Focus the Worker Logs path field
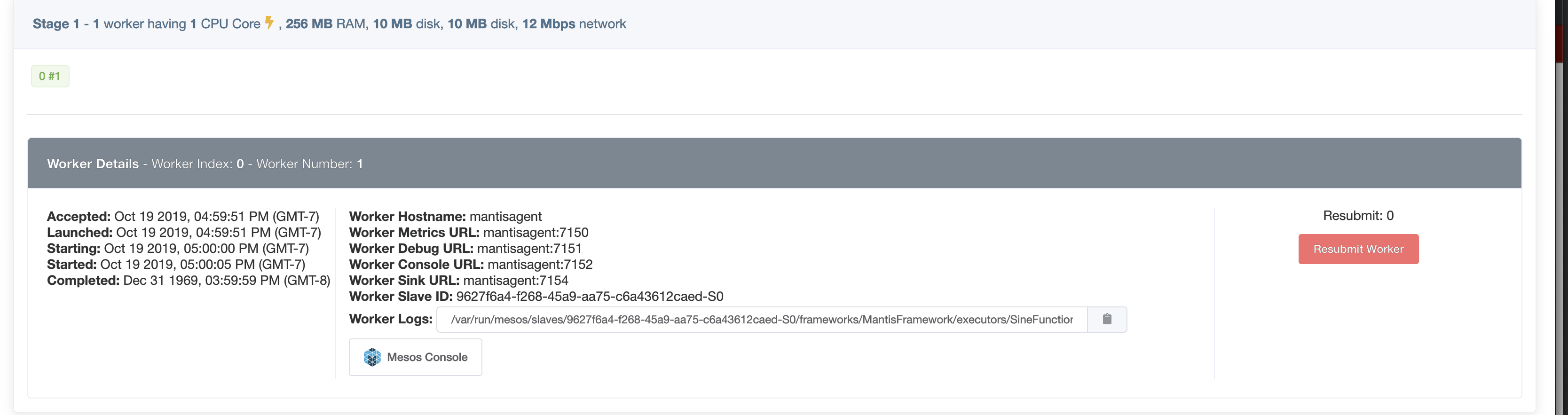This screenshot has width=1568, height=415. coord(762,320)
